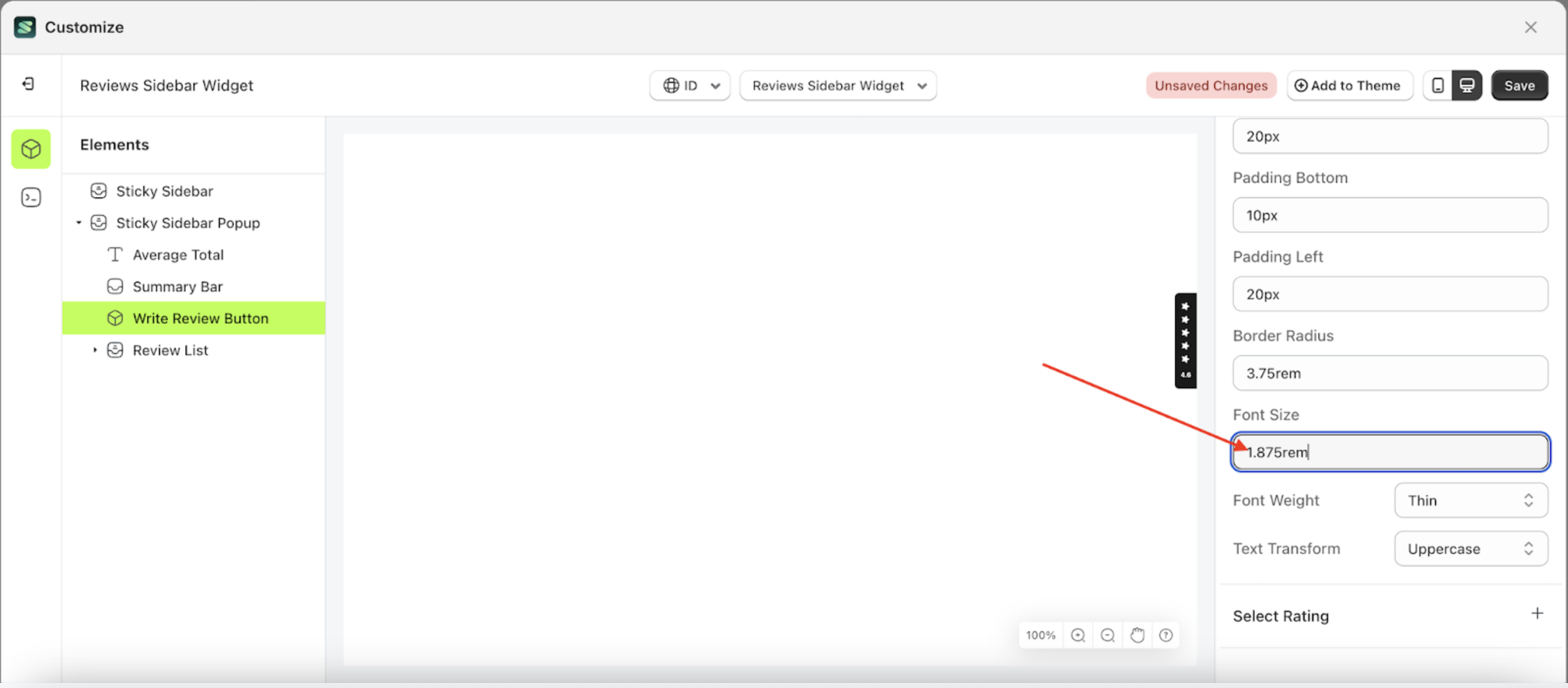Click the Save button

pos(1520,85)
